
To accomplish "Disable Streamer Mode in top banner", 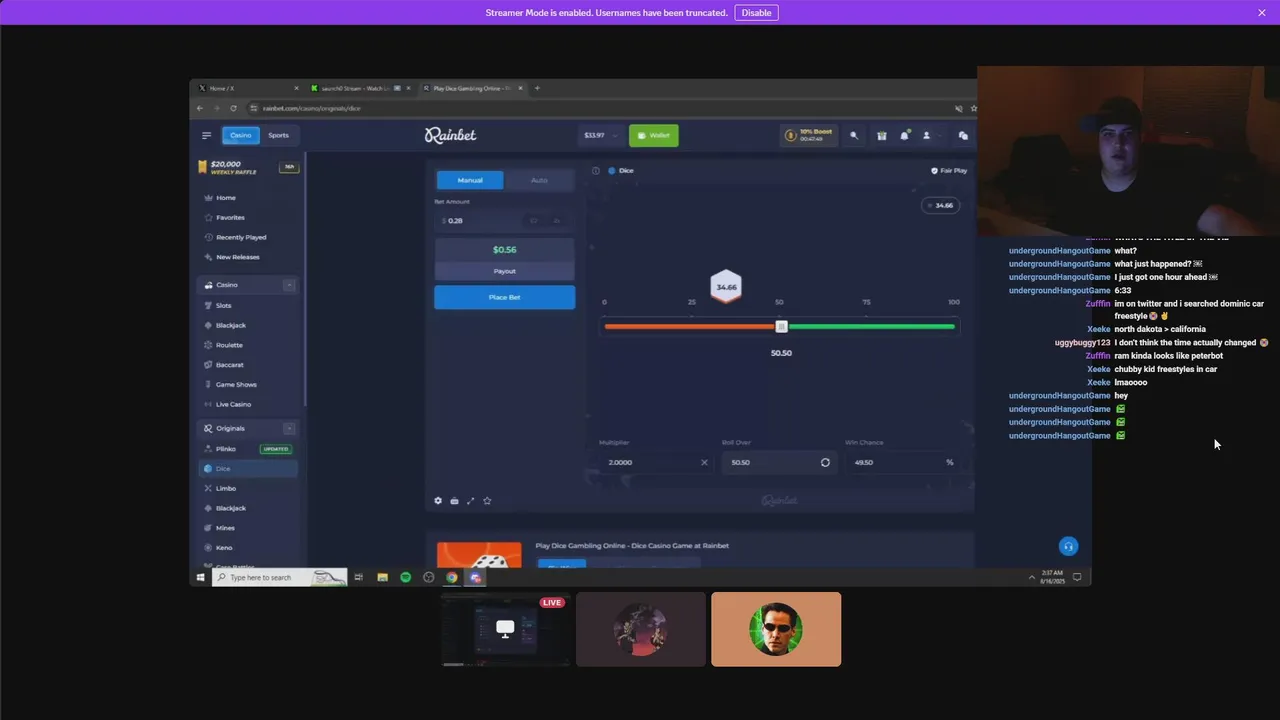I will 756,13.
